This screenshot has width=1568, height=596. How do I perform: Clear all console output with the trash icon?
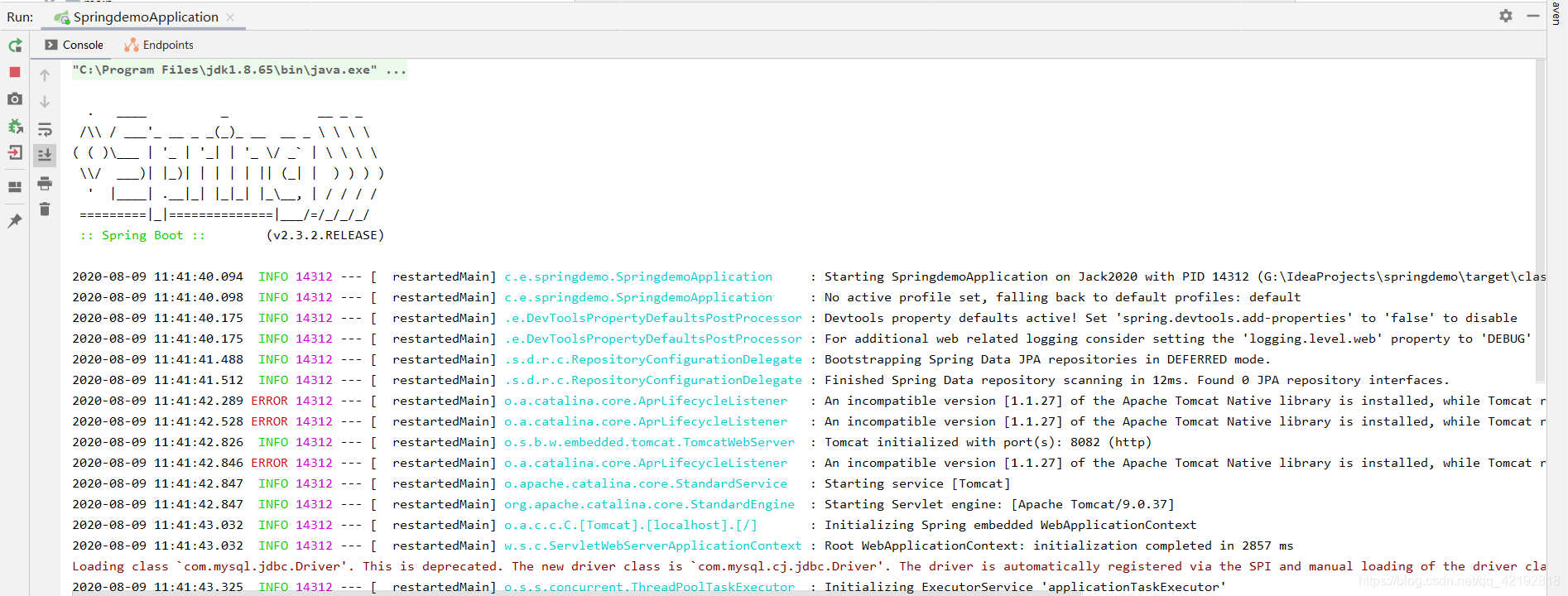(x=45, y=209)
